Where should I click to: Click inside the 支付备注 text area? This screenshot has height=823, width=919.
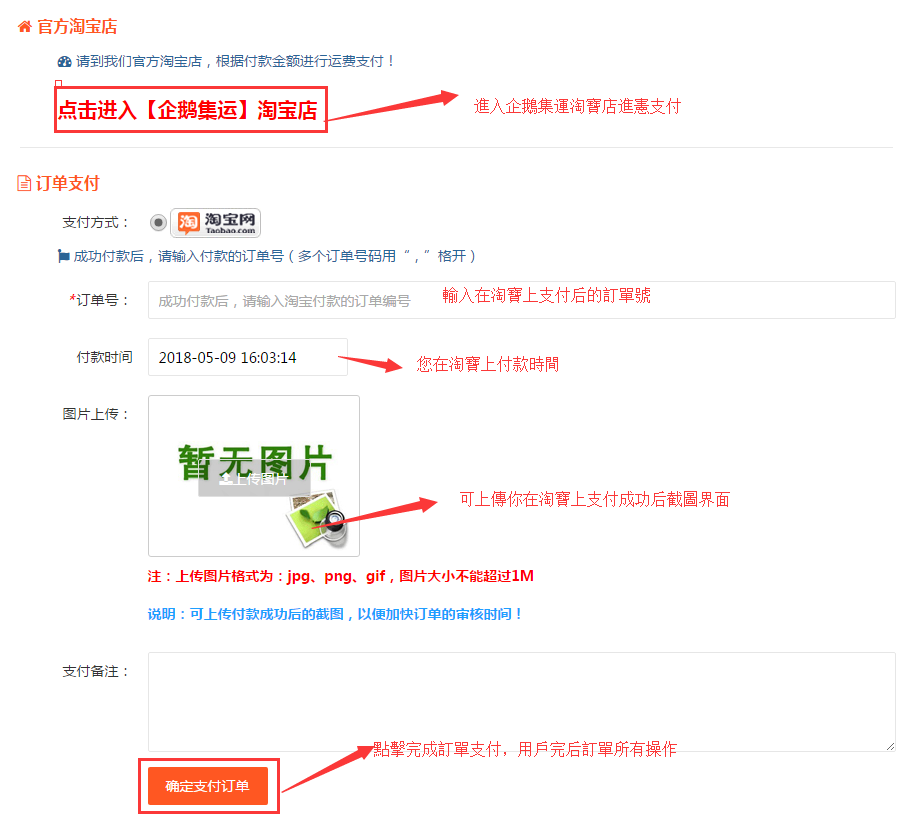click(522, 702)
